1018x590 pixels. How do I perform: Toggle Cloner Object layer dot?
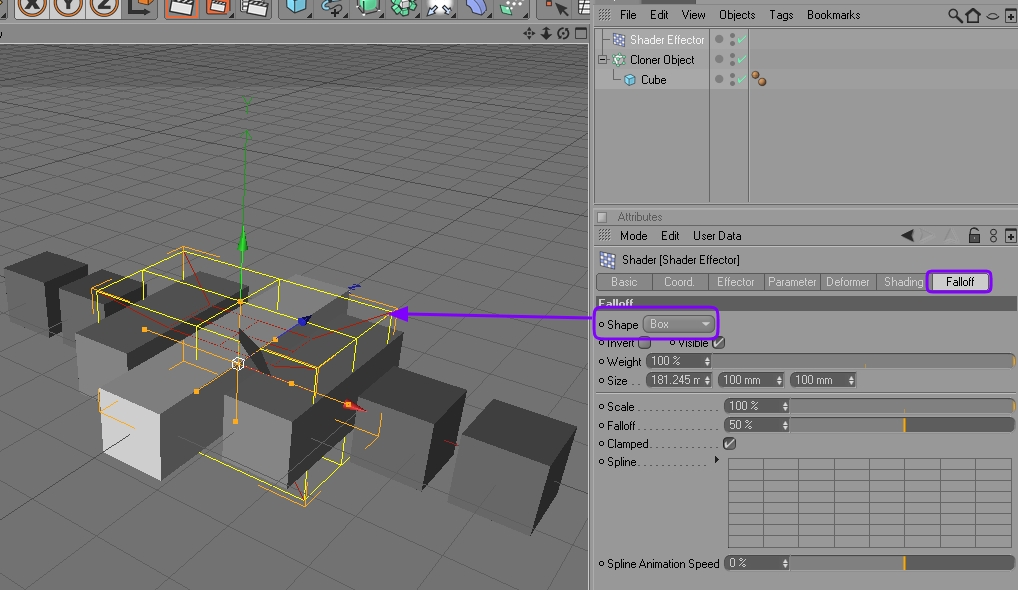point(719,60)
